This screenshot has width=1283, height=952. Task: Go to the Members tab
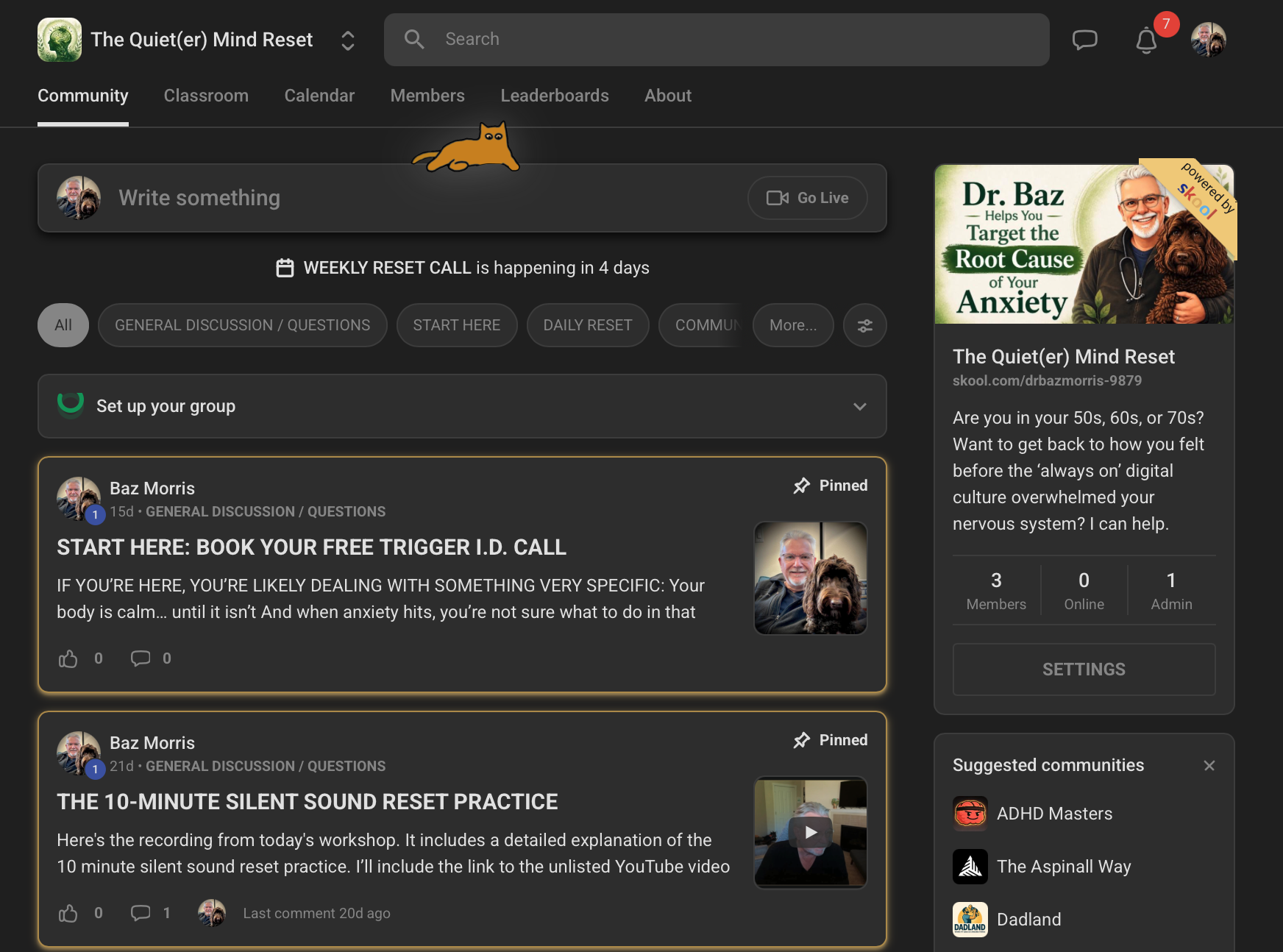coord(427,96)
